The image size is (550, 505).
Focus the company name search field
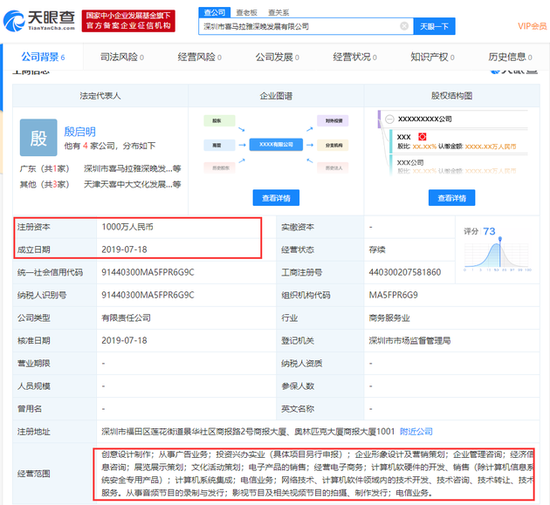tap(300, 26)
